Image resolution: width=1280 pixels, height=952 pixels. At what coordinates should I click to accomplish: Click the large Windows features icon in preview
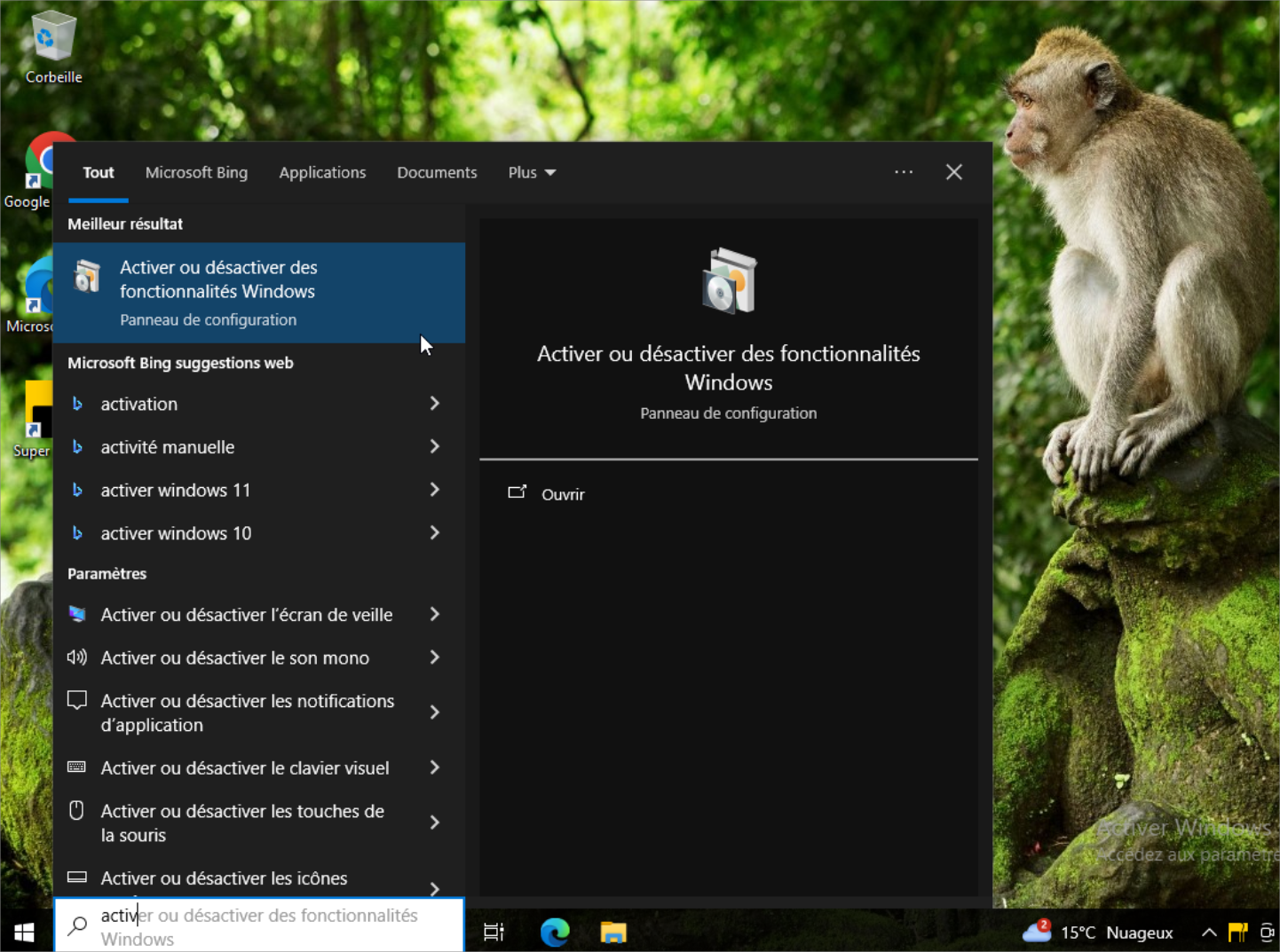729,281
